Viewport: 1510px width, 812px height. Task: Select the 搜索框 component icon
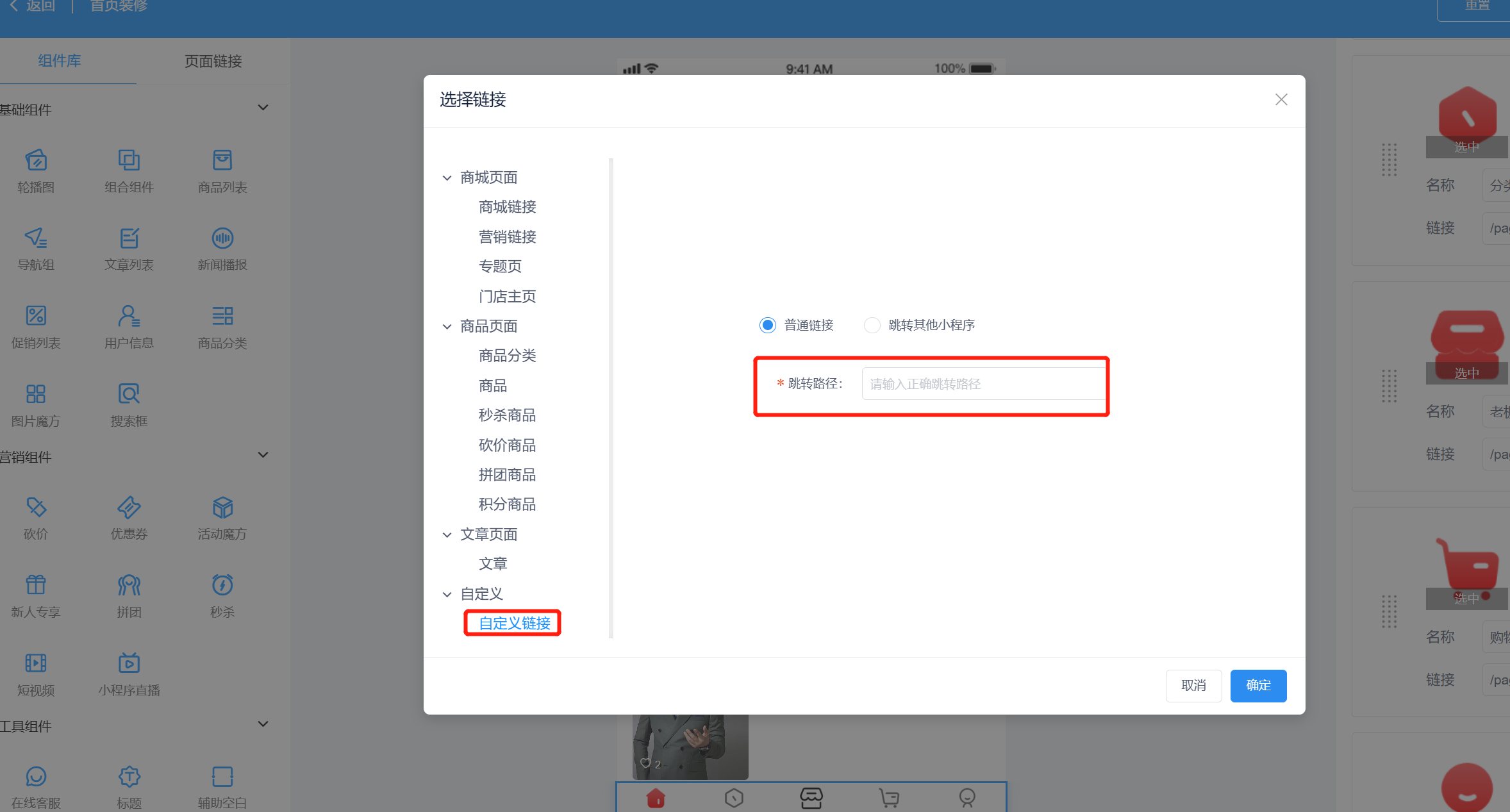coord(129,394)
